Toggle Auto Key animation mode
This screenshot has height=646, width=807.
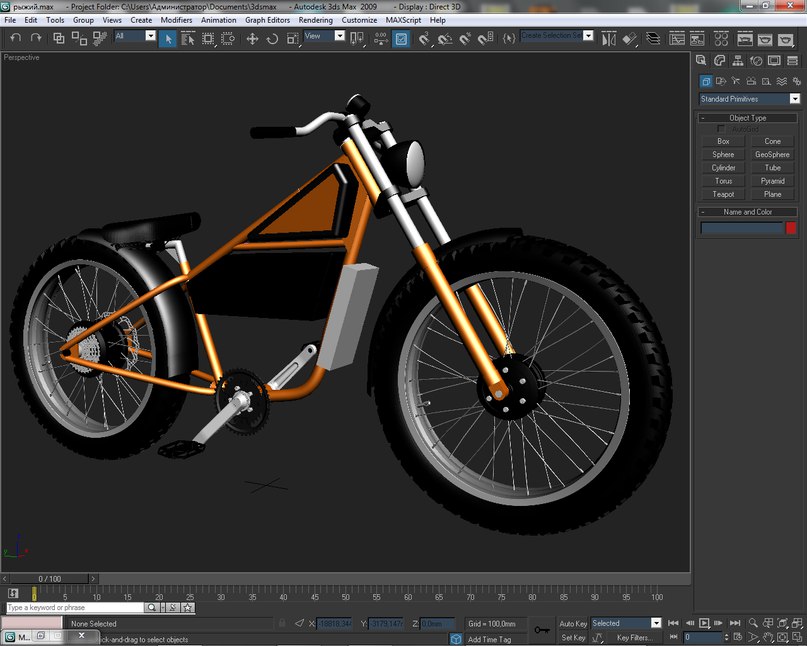(573, 623)
